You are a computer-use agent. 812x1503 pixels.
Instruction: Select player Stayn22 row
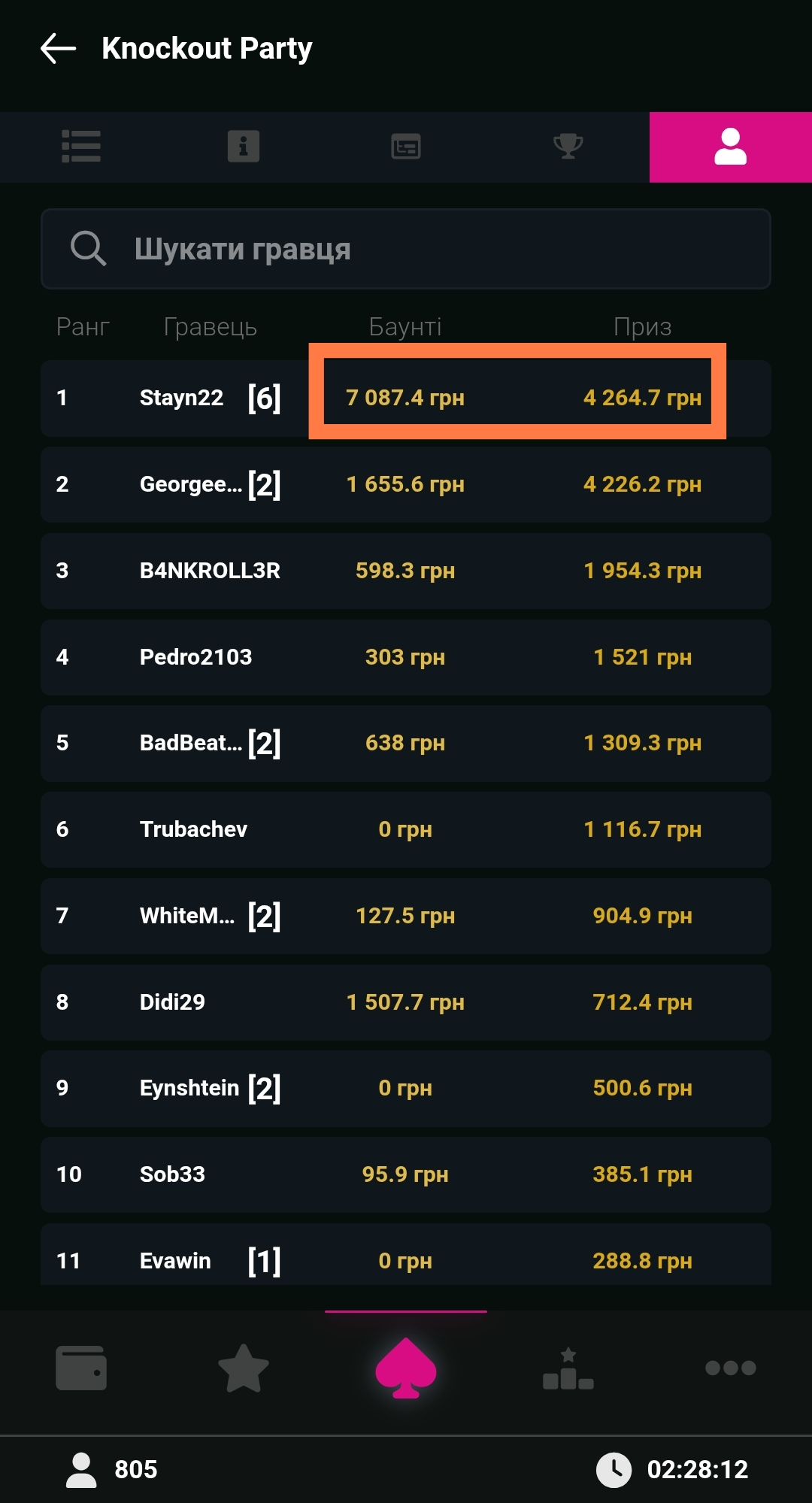181,398
